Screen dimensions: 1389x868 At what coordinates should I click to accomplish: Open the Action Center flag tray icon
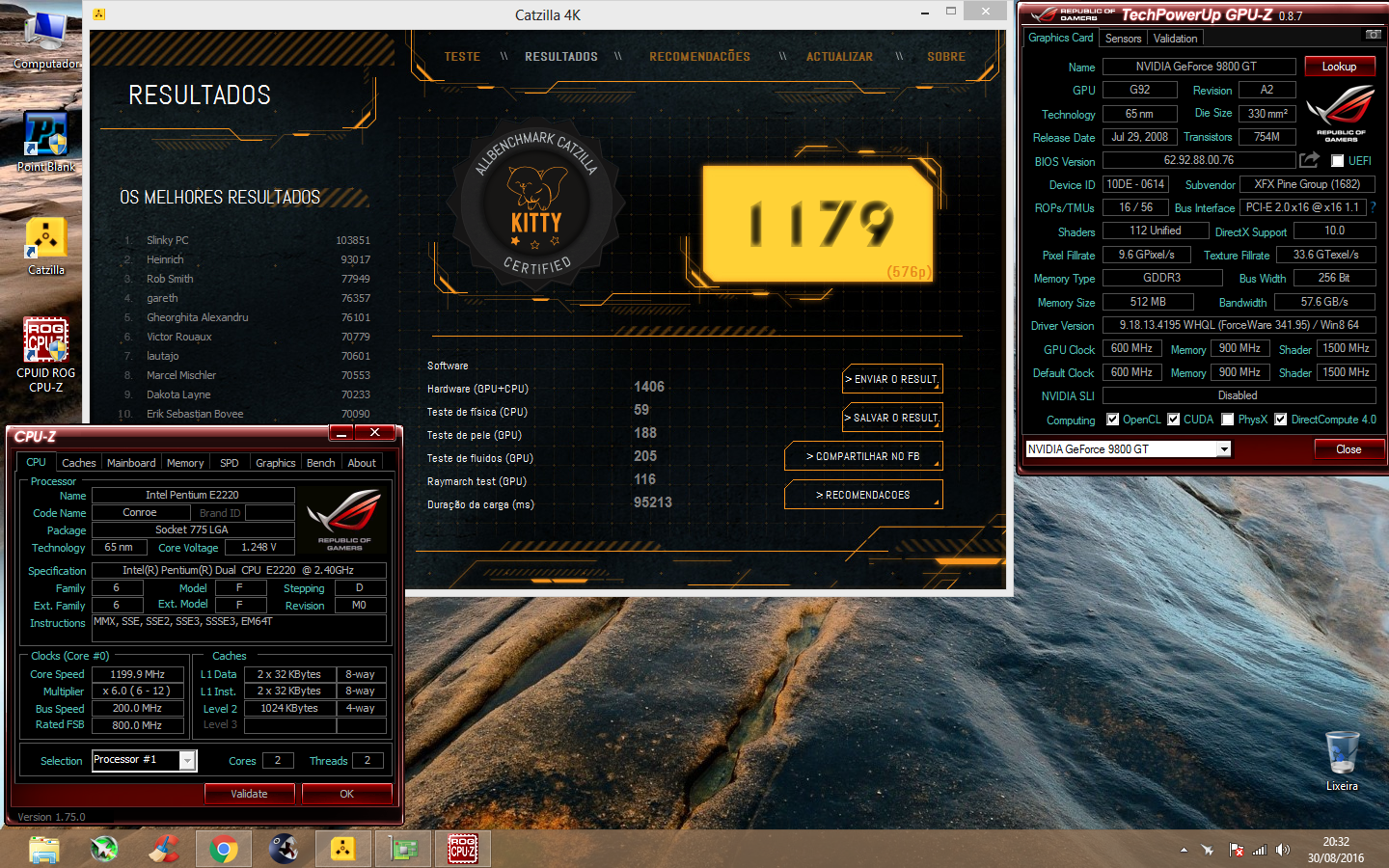point(1236,850)
